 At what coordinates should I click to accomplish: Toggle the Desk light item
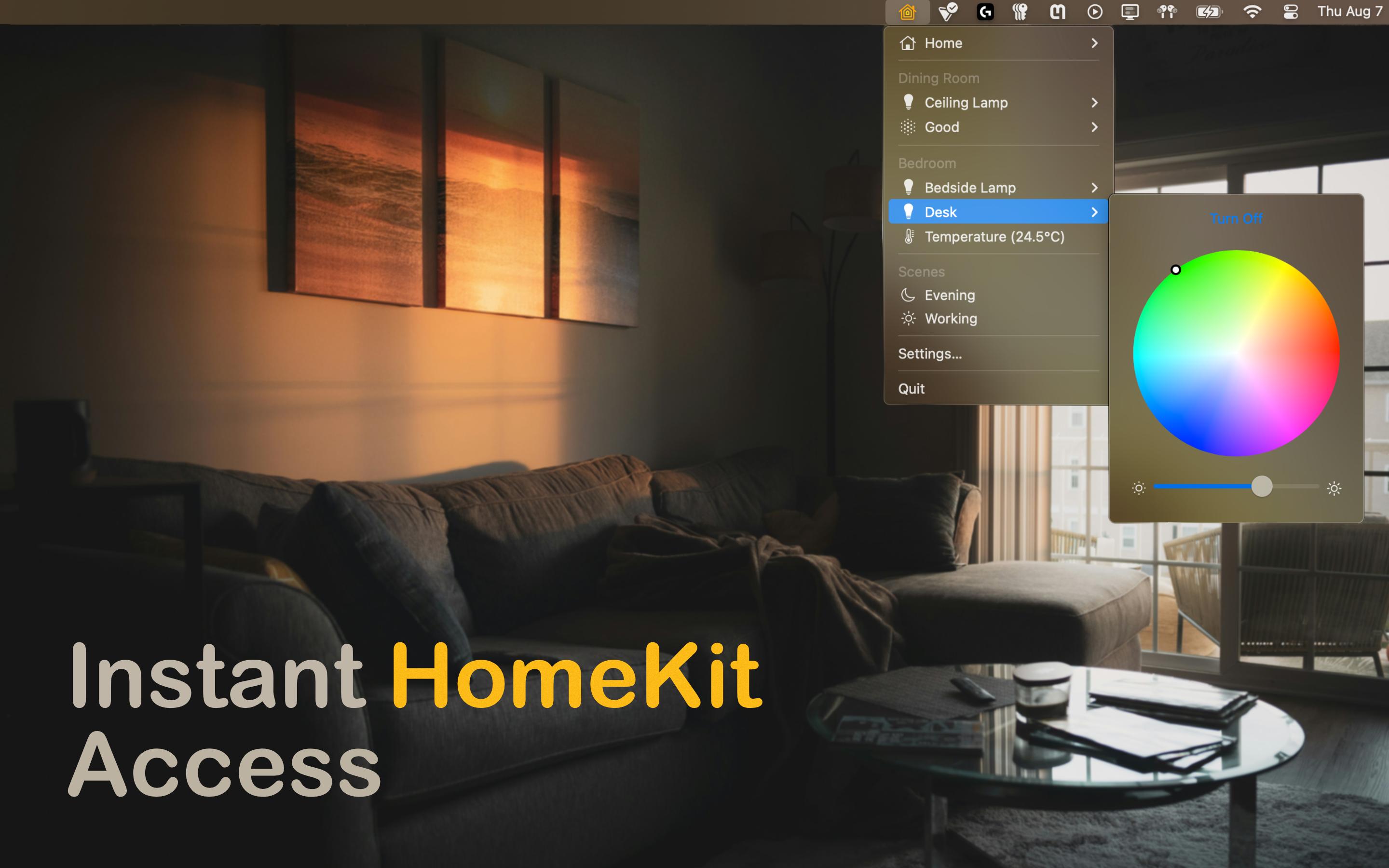[x=941, y=212]
